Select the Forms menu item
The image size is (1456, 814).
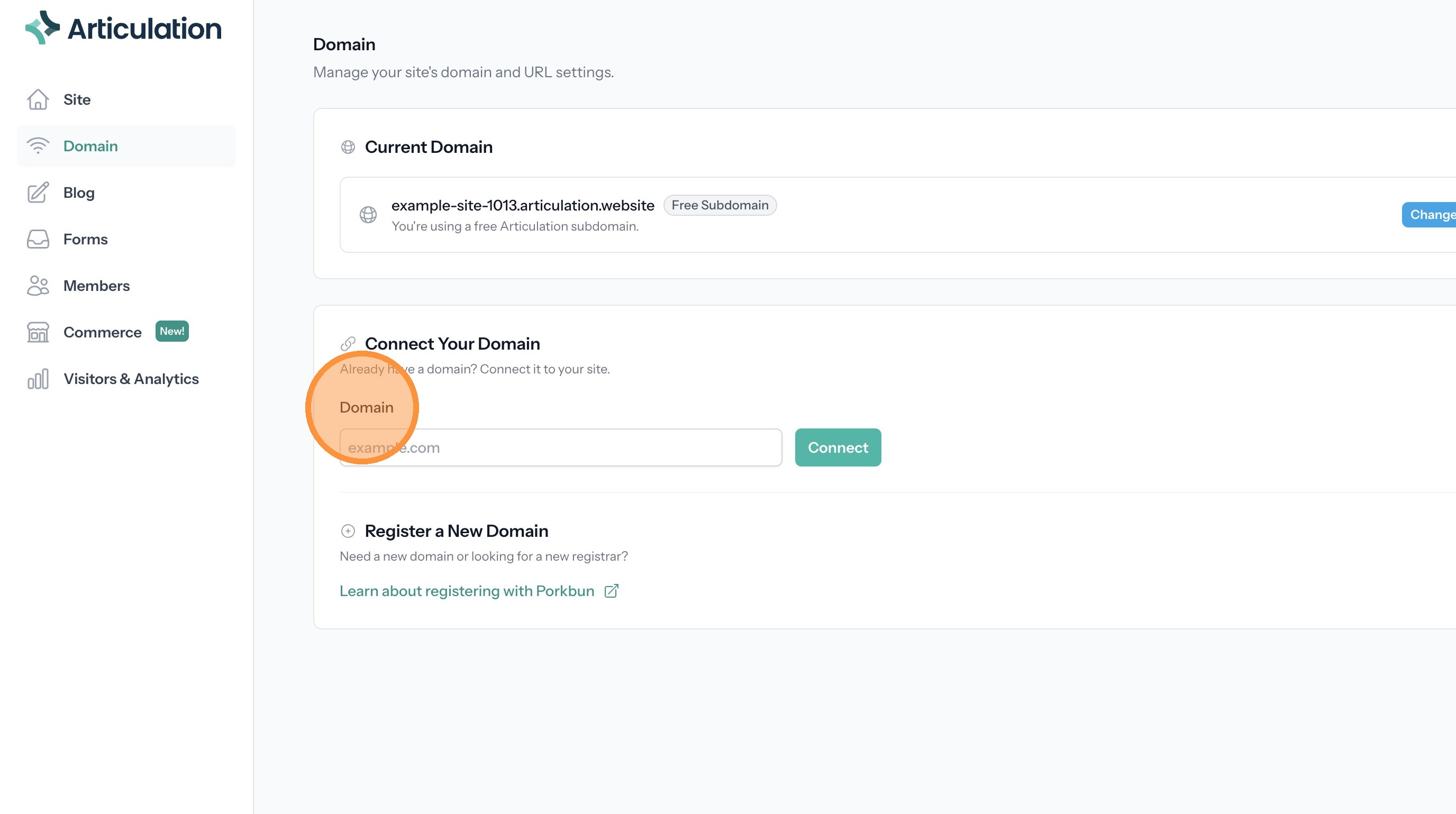pyautogui.click(x=85, y=240)
